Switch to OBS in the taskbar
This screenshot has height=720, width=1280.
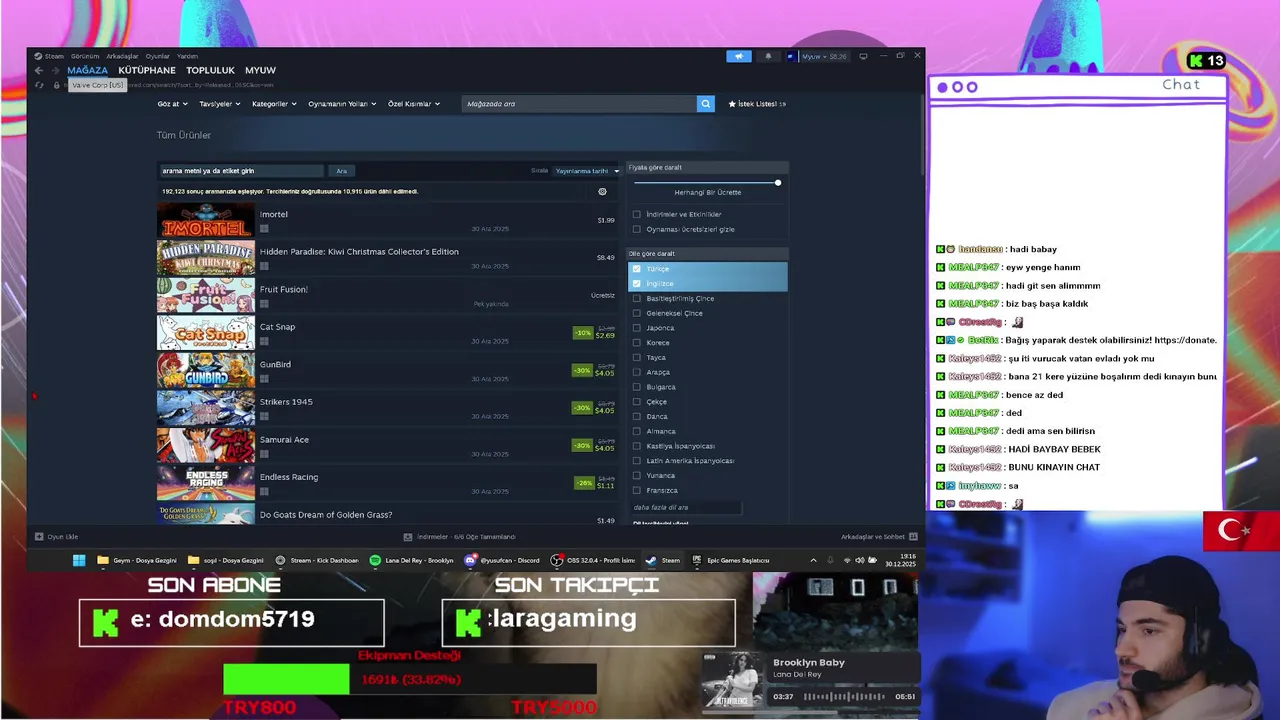(594, 560)
